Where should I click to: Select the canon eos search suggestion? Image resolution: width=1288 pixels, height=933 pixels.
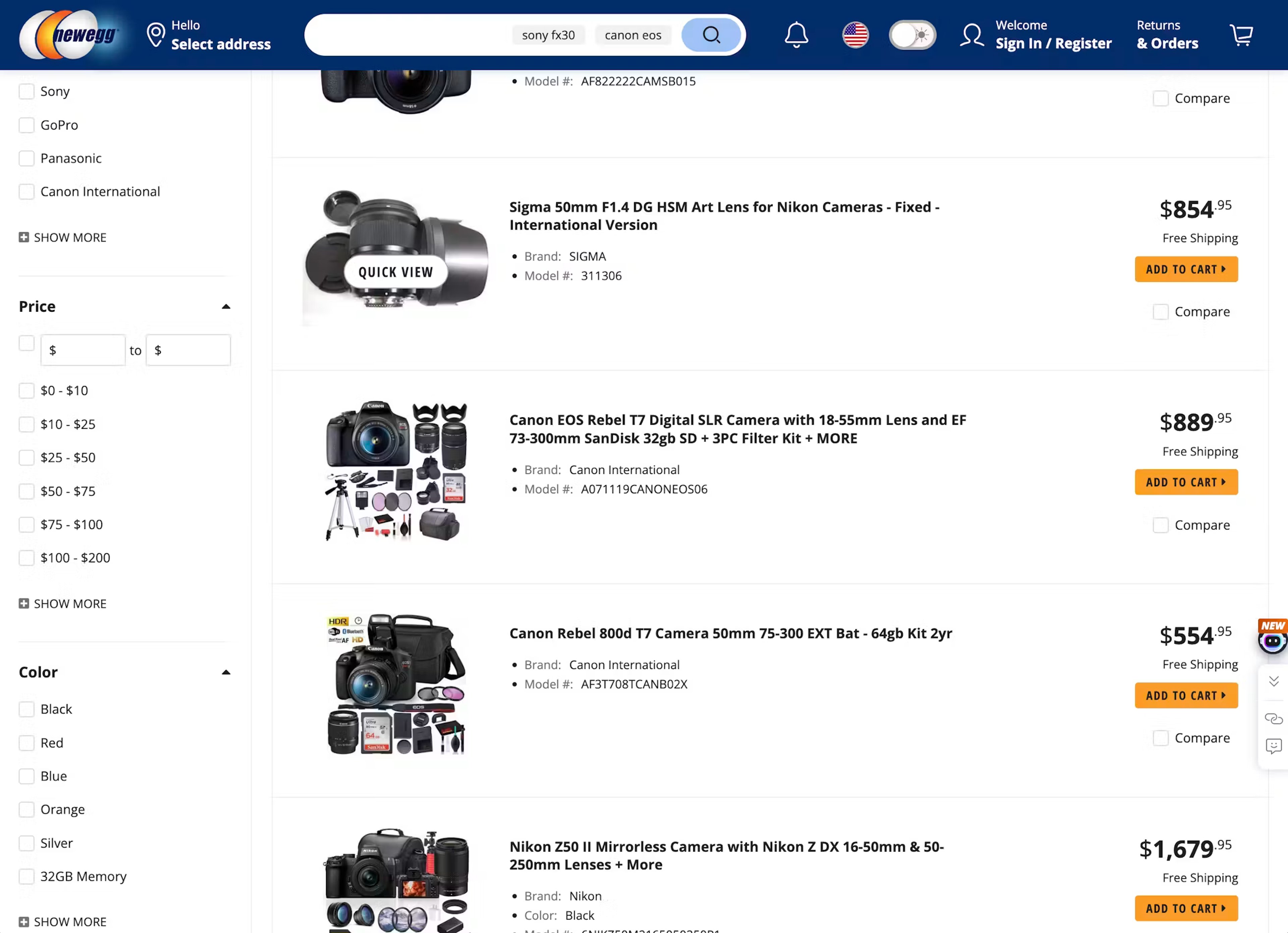pos(633,35)
